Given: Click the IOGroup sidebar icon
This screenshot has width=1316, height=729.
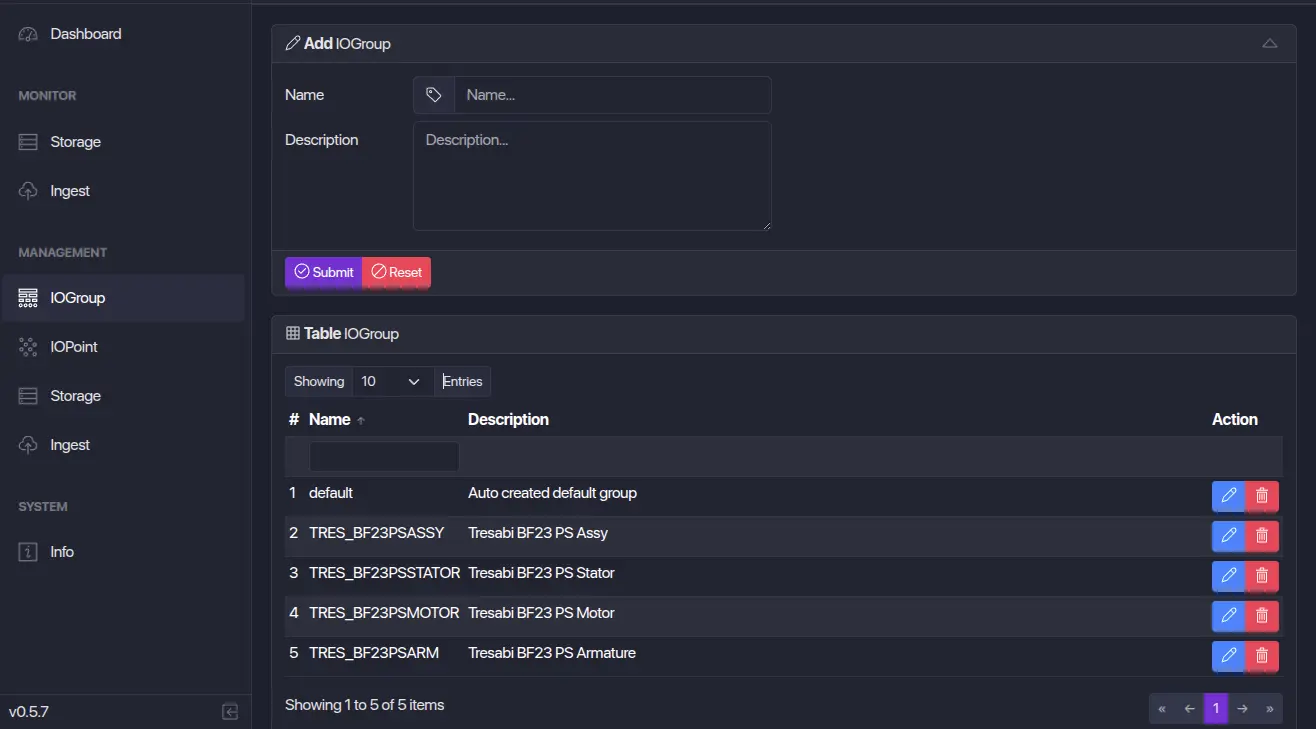Looking at the screenshot, I should click(28, 298).
